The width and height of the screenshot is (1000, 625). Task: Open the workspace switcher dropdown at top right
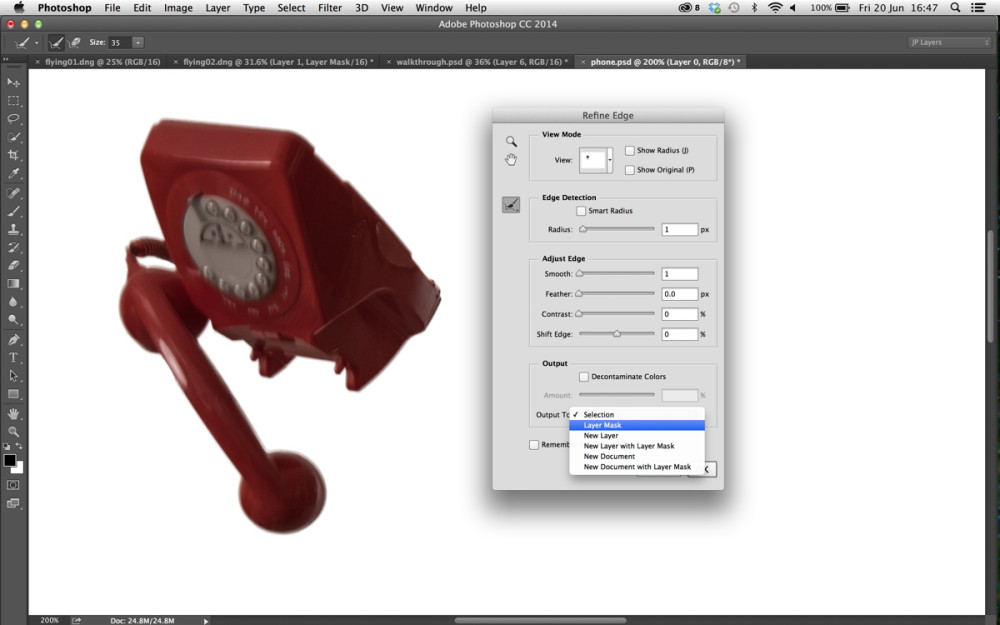tap(949, 42)
